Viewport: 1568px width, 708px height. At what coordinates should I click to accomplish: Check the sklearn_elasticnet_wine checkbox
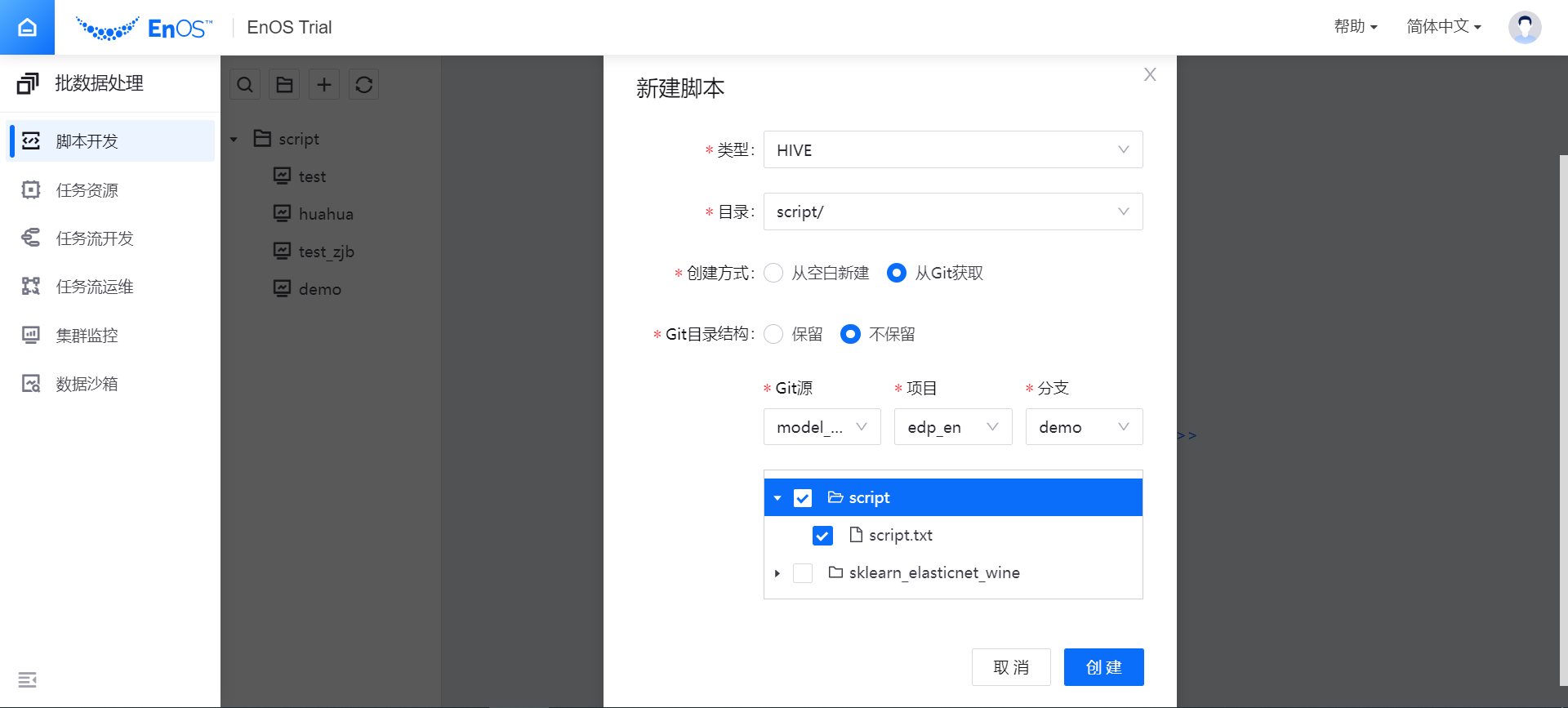[803, 573]
